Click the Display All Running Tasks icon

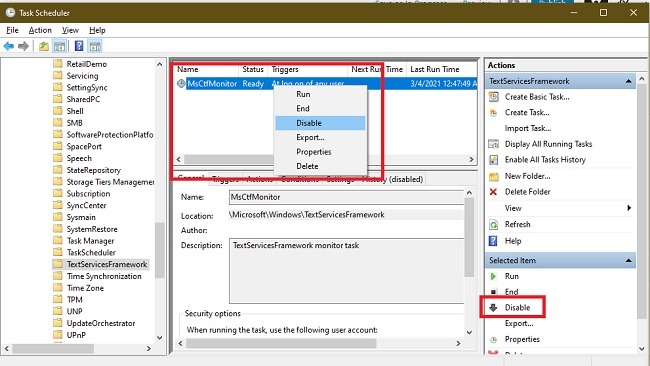click(493, 144)
